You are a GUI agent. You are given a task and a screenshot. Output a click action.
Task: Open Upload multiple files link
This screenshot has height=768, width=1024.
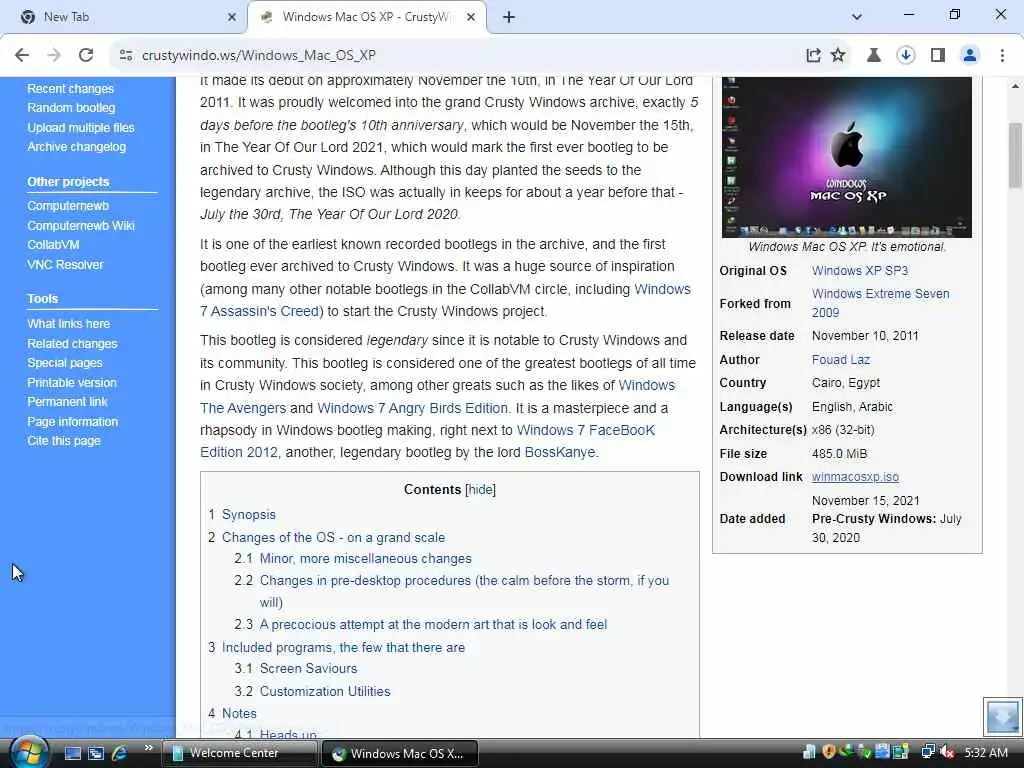81,127
